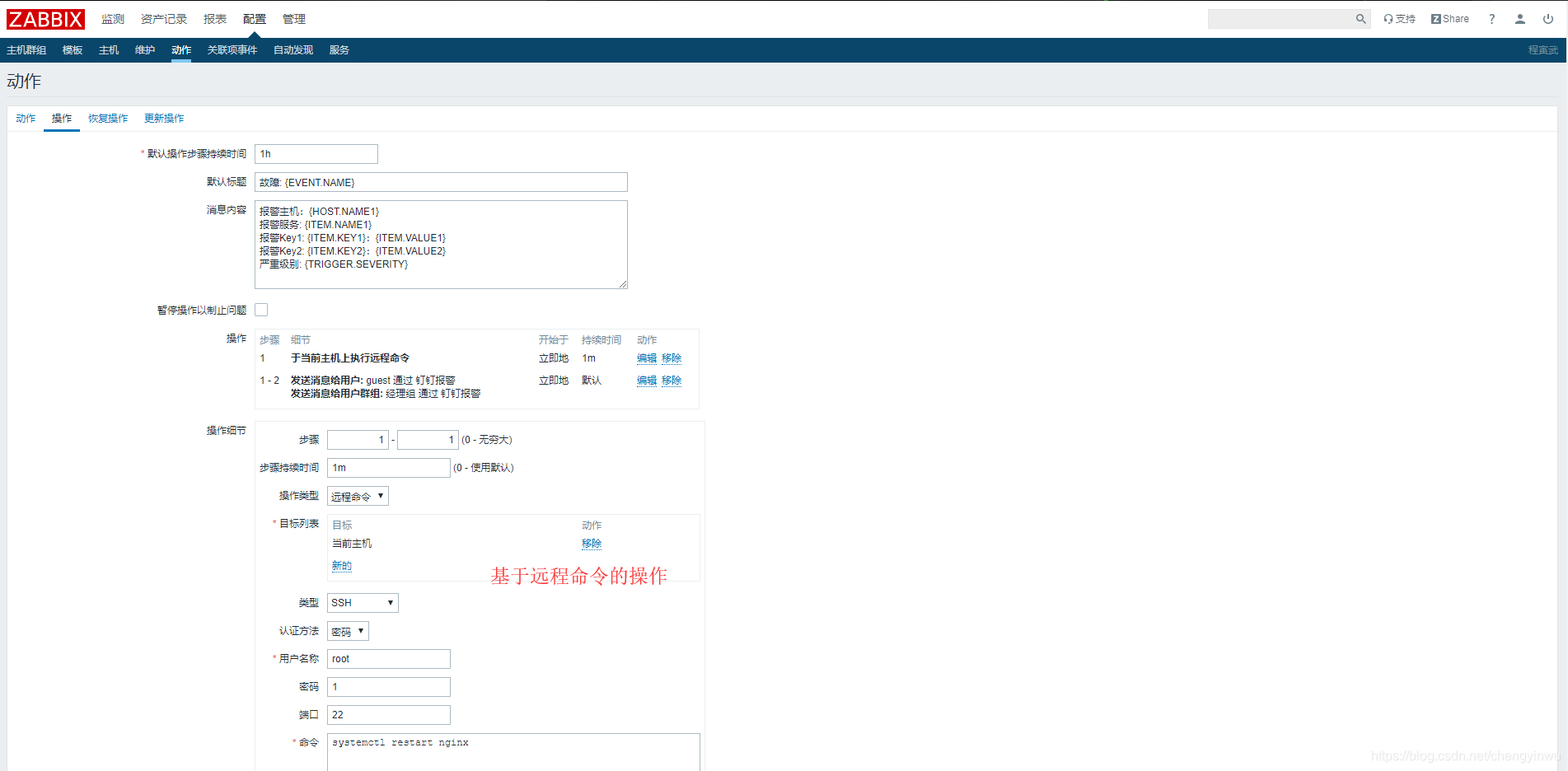
Task: Click the 消息内容 text area
Action: 441,245
